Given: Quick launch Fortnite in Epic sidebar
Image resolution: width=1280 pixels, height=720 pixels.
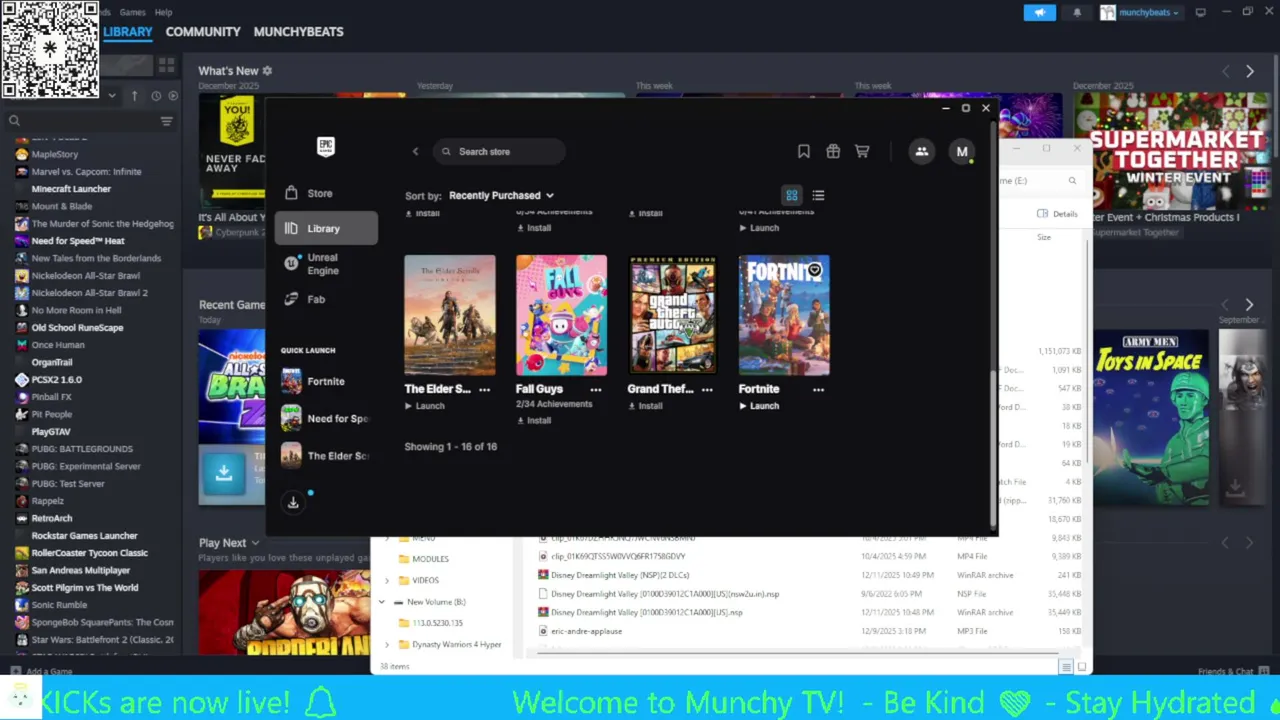Looking at the screenshot, I should [326, 381].
